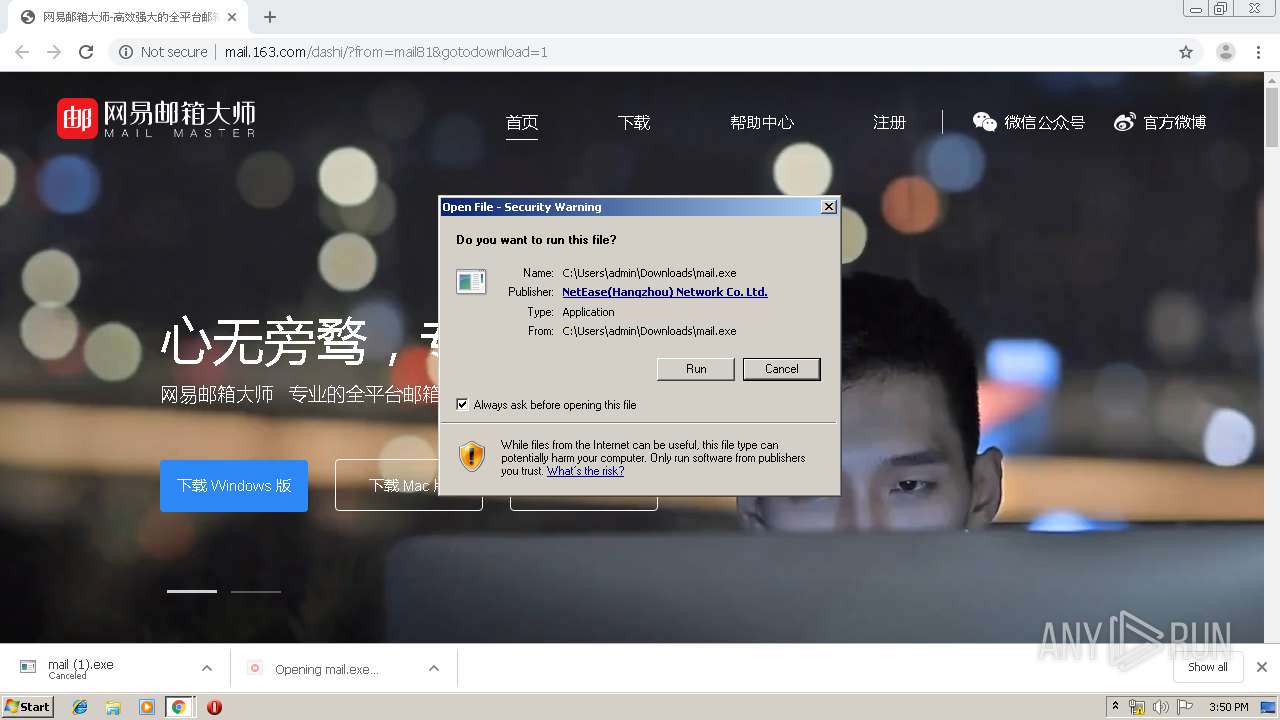1280x720 pixels.
Task: Click the Action Center flag icon
Action: 1184,707
